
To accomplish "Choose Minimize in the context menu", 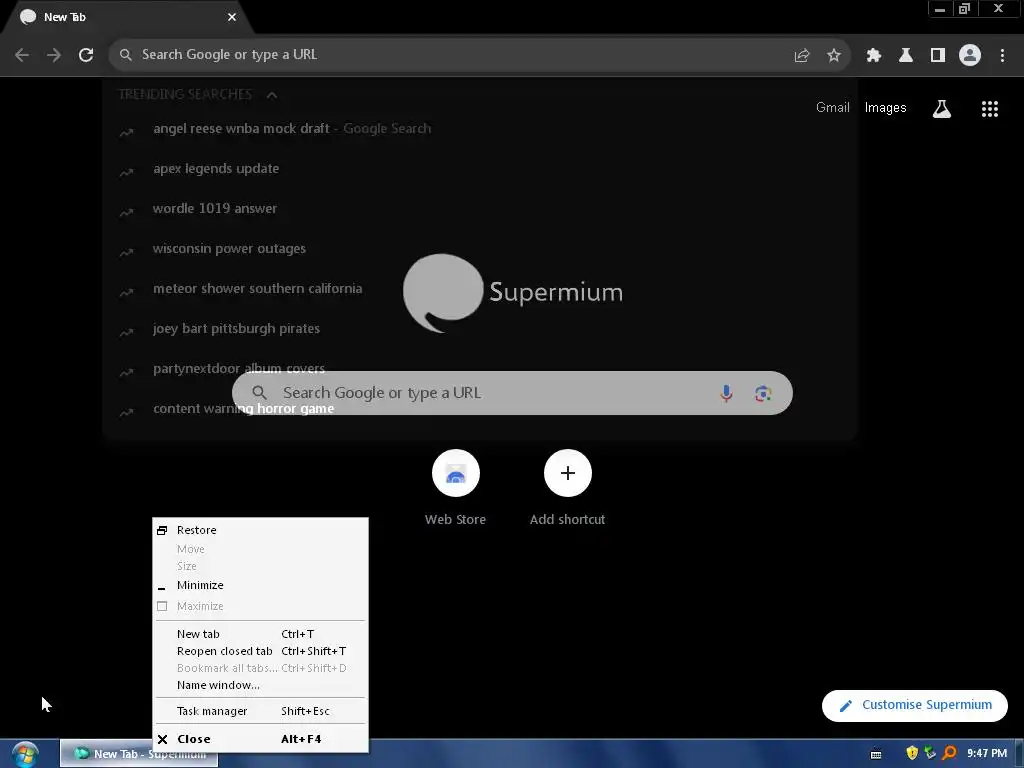I will point(260,585).
